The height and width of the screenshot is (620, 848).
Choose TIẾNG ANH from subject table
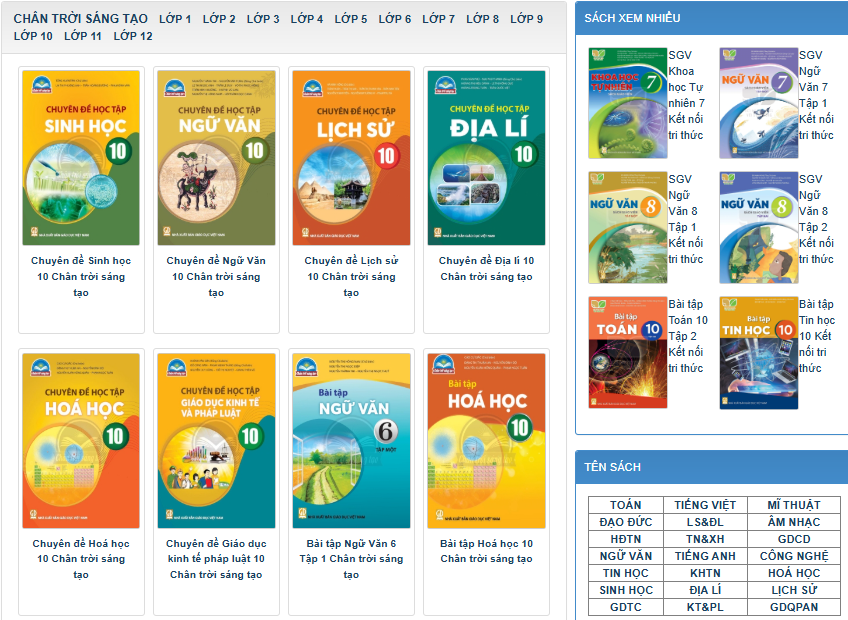pos(705,556)
